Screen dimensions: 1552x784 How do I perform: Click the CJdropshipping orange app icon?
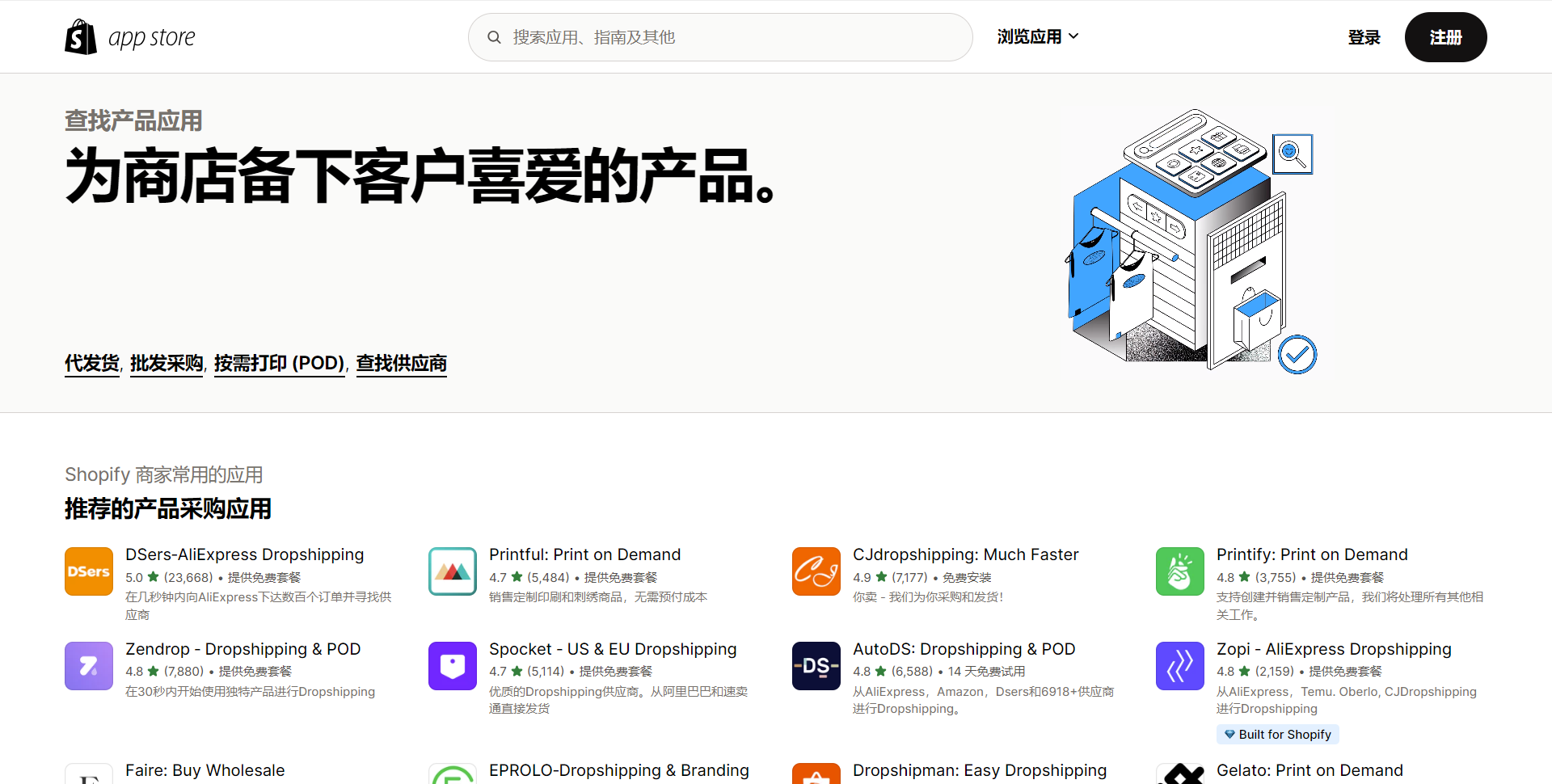pos(816,571)
